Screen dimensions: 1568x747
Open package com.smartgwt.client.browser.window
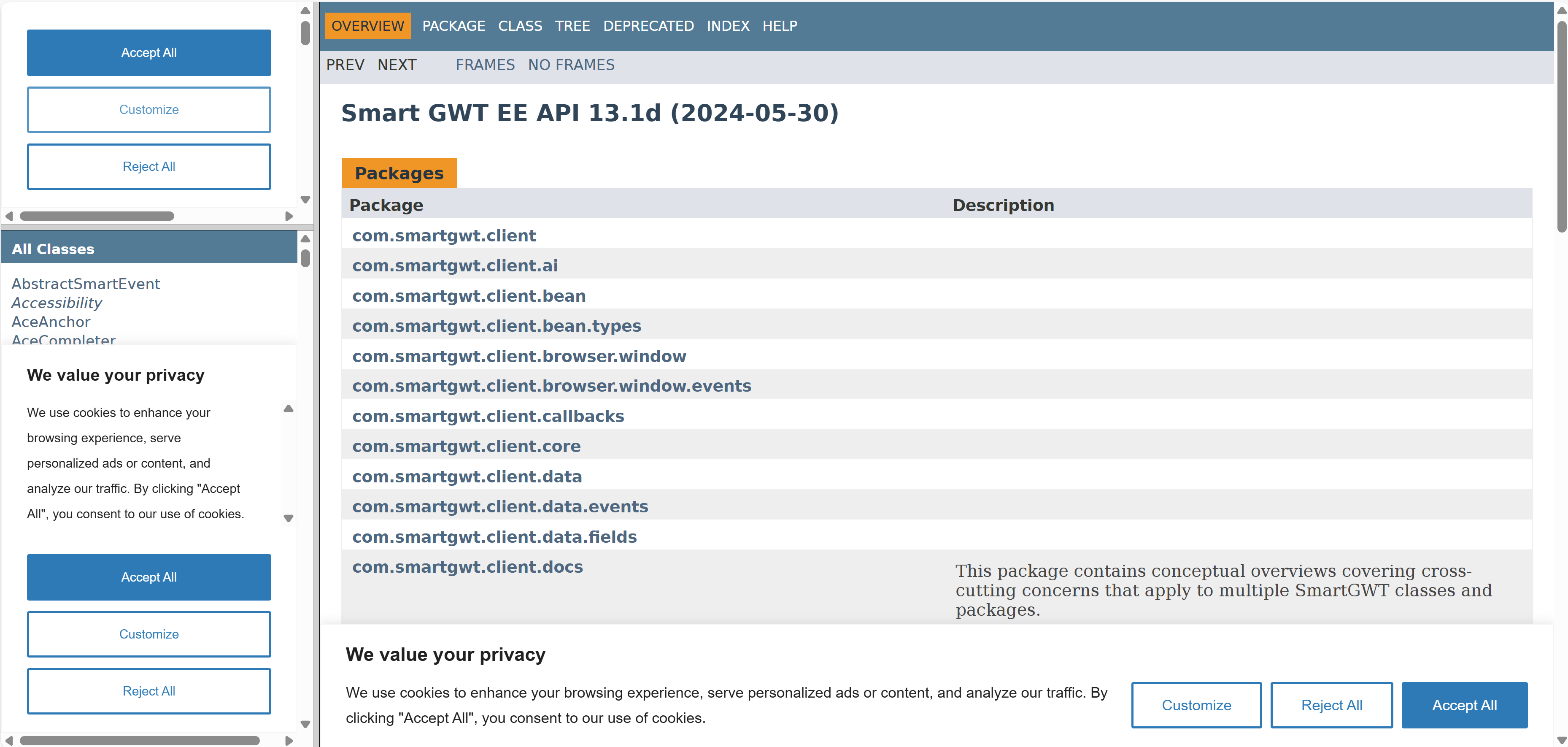click(518, 356)
